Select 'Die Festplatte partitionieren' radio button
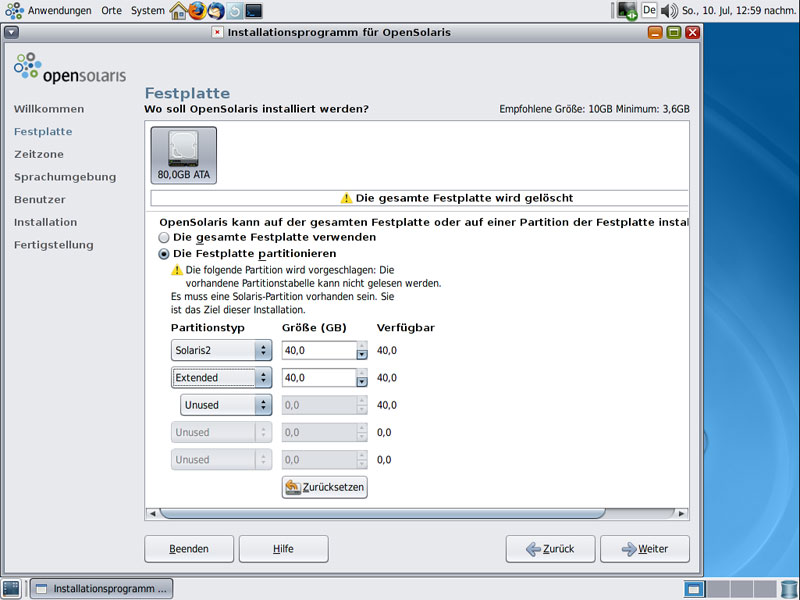This screenshot has height=600, width=800. tap(165, 254)
